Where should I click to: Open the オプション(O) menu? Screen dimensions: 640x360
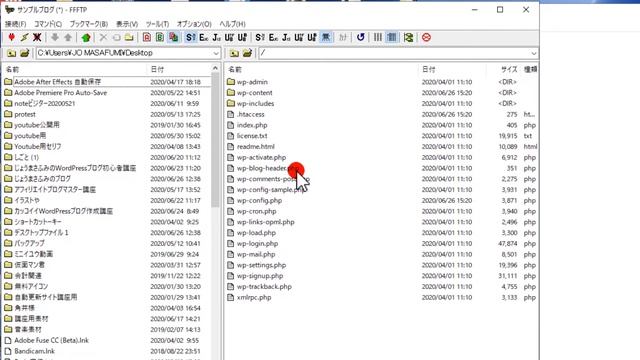[x=194, y=24]
